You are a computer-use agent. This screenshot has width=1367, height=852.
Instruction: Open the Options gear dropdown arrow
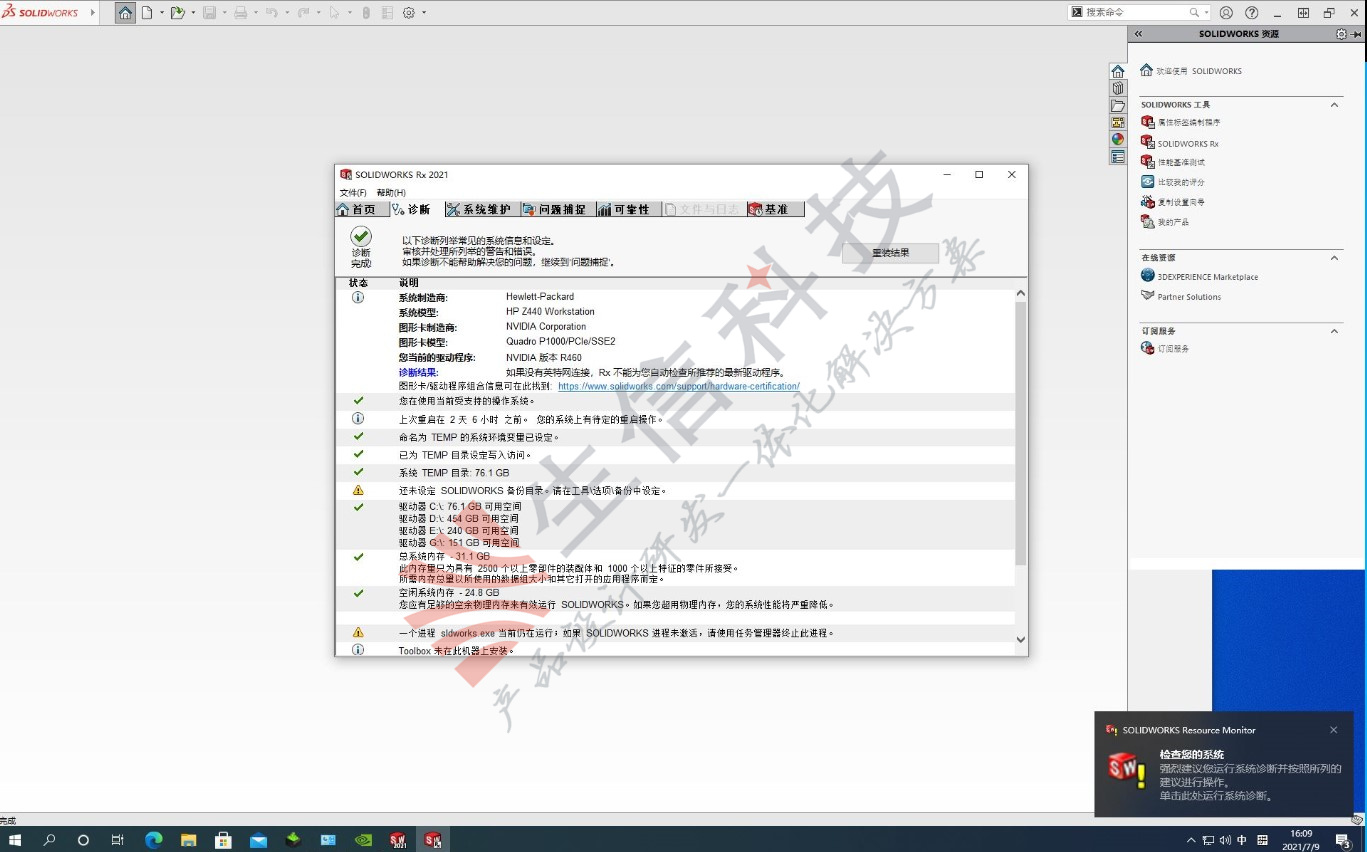(424, 13)
